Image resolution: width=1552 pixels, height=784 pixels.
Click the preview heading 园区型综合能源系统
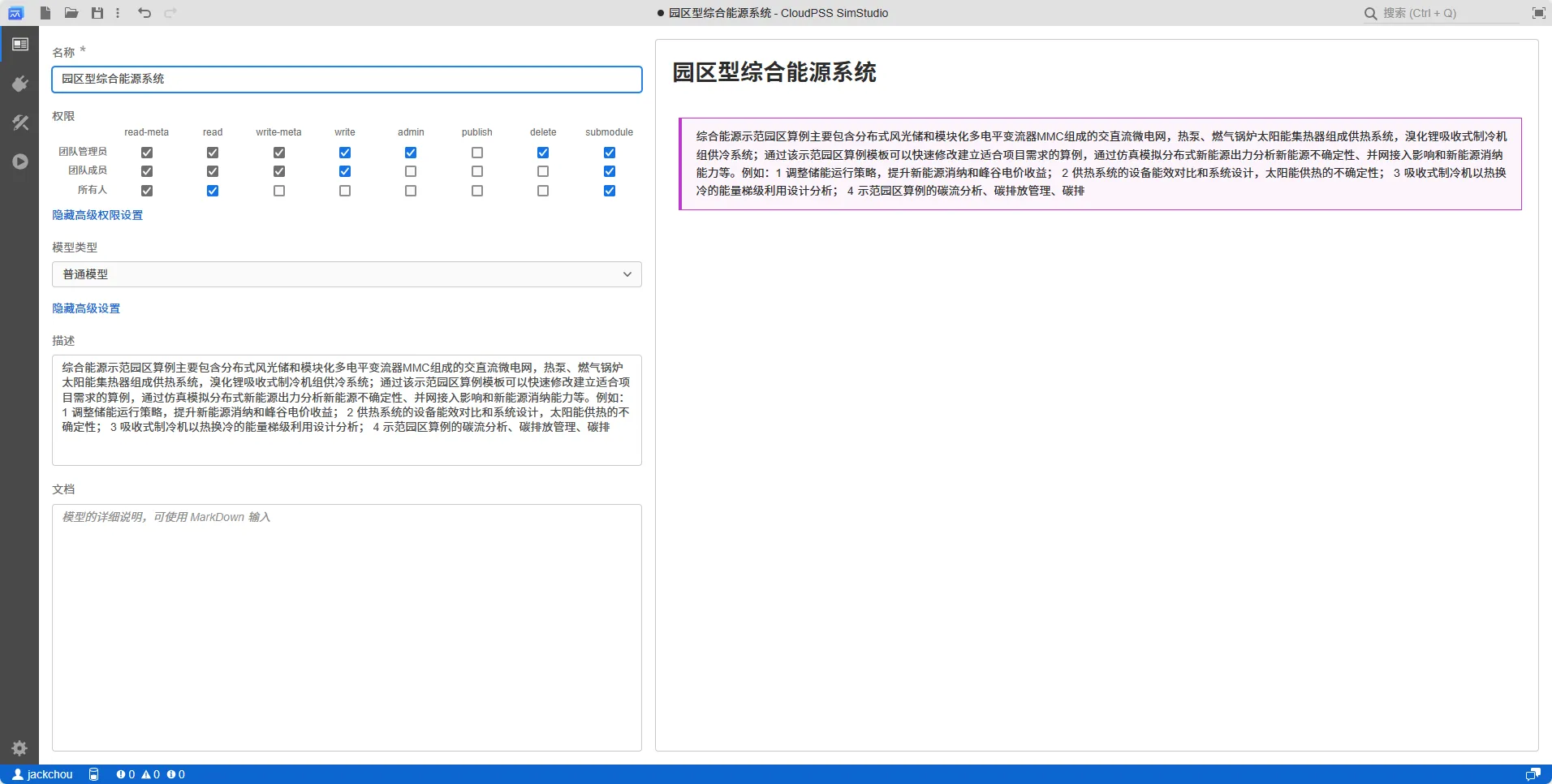774,72
